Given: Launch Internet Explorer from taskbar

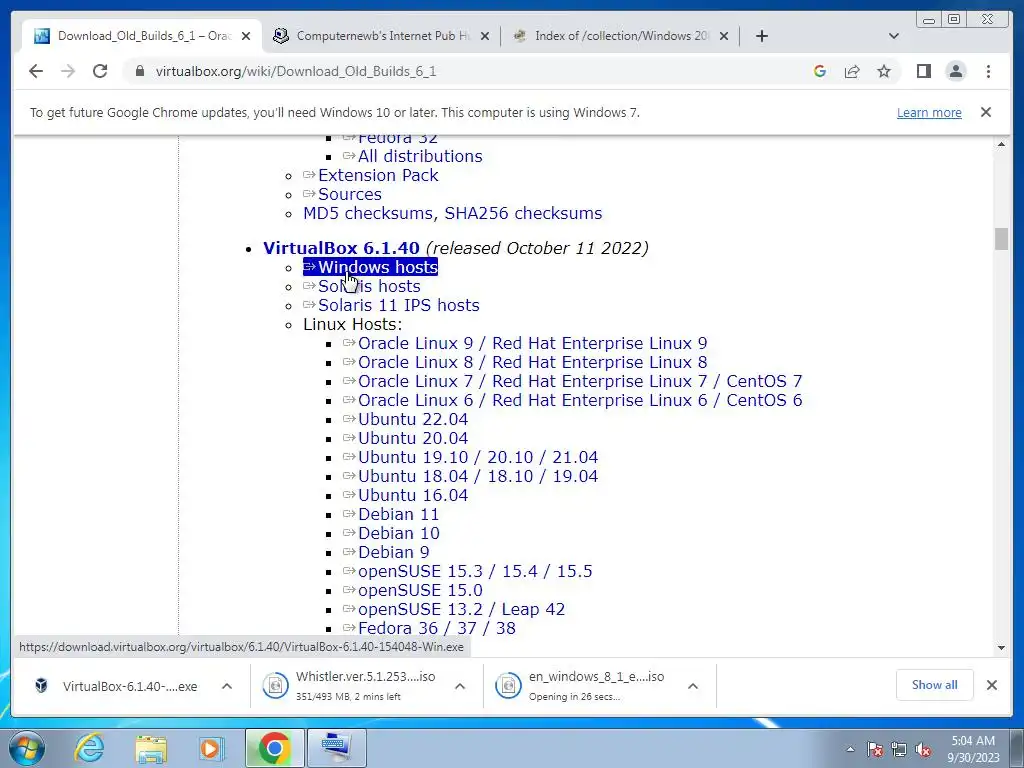Looking at the screenshot, I should click(89, 748).
